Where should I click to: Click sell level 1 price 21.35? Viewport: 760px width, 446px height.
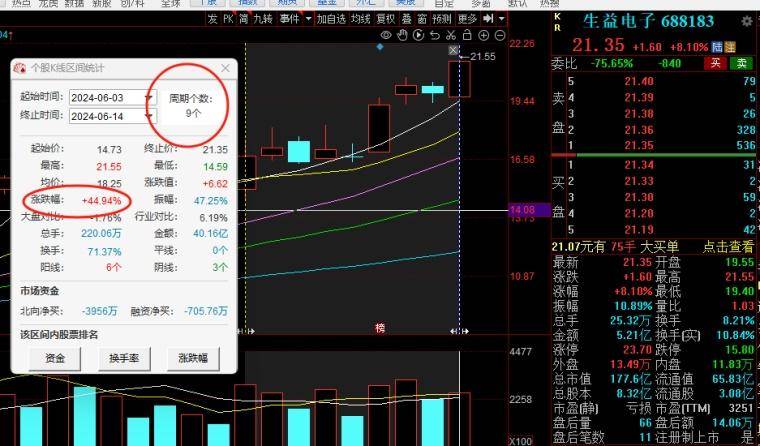tap(639, 145)
